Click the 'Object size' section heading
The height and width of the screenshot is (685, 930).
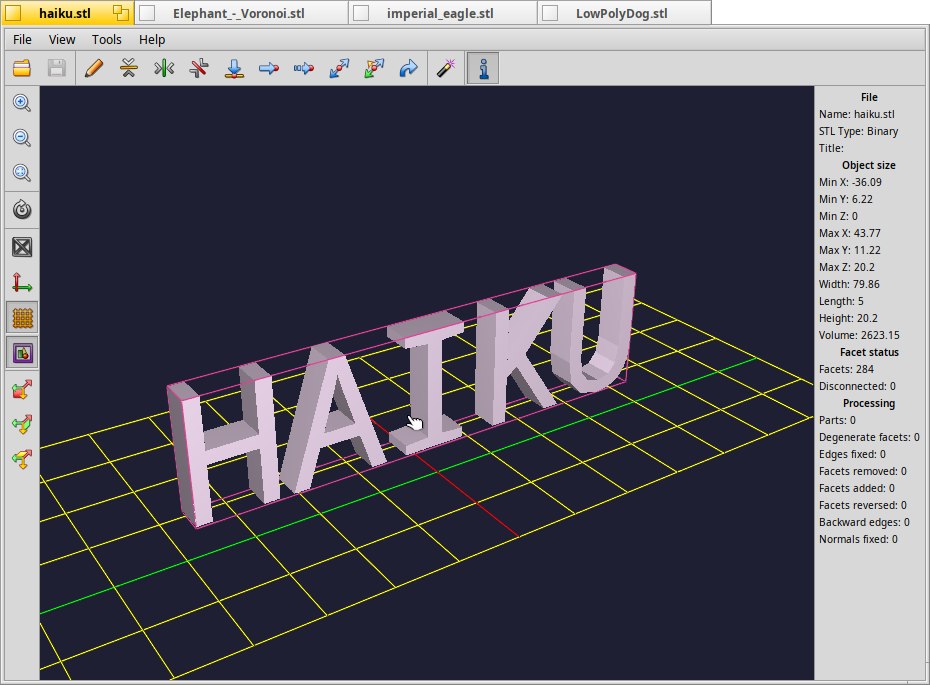coord(868,165)
